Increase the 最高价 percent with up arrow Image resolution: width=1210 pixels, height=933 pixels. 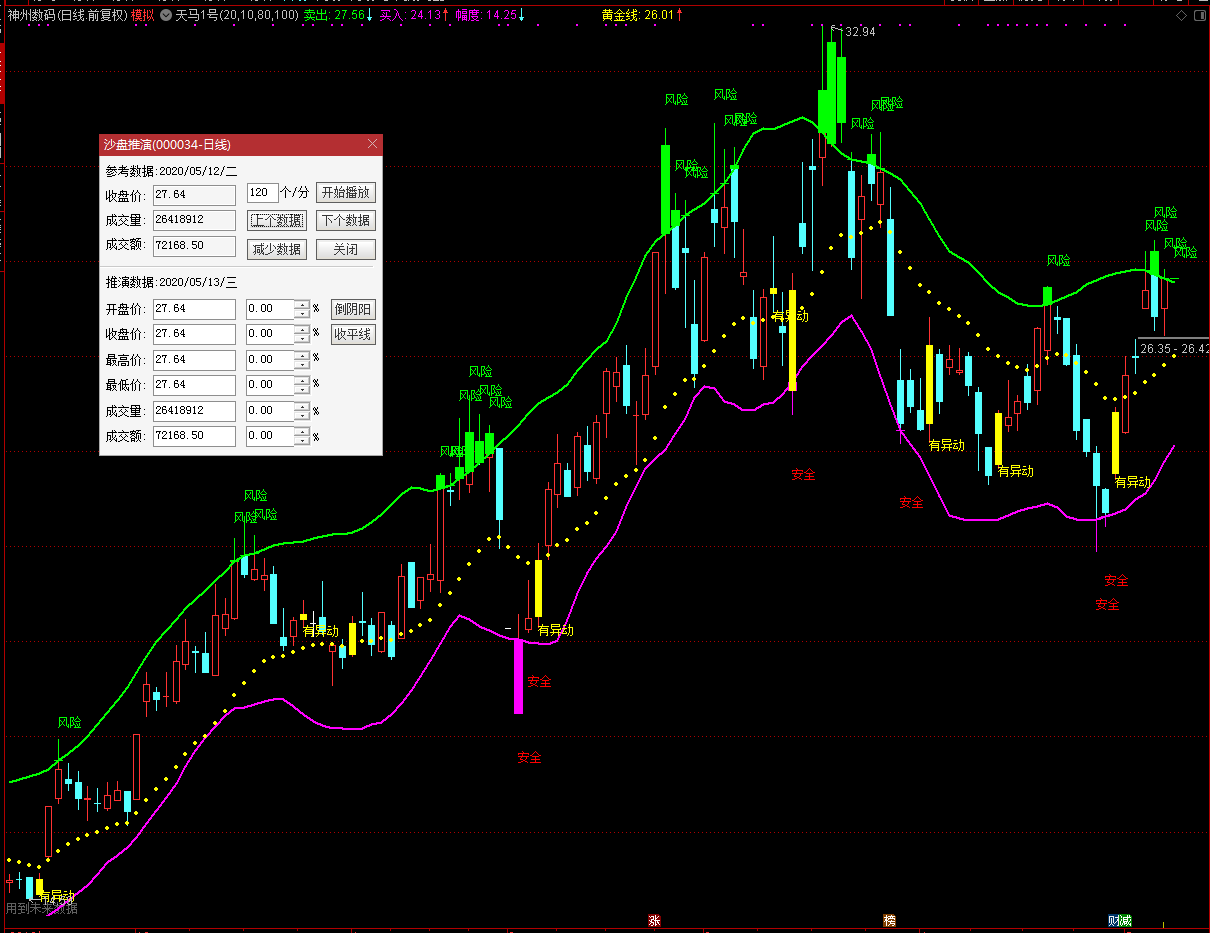pos(301,354)
